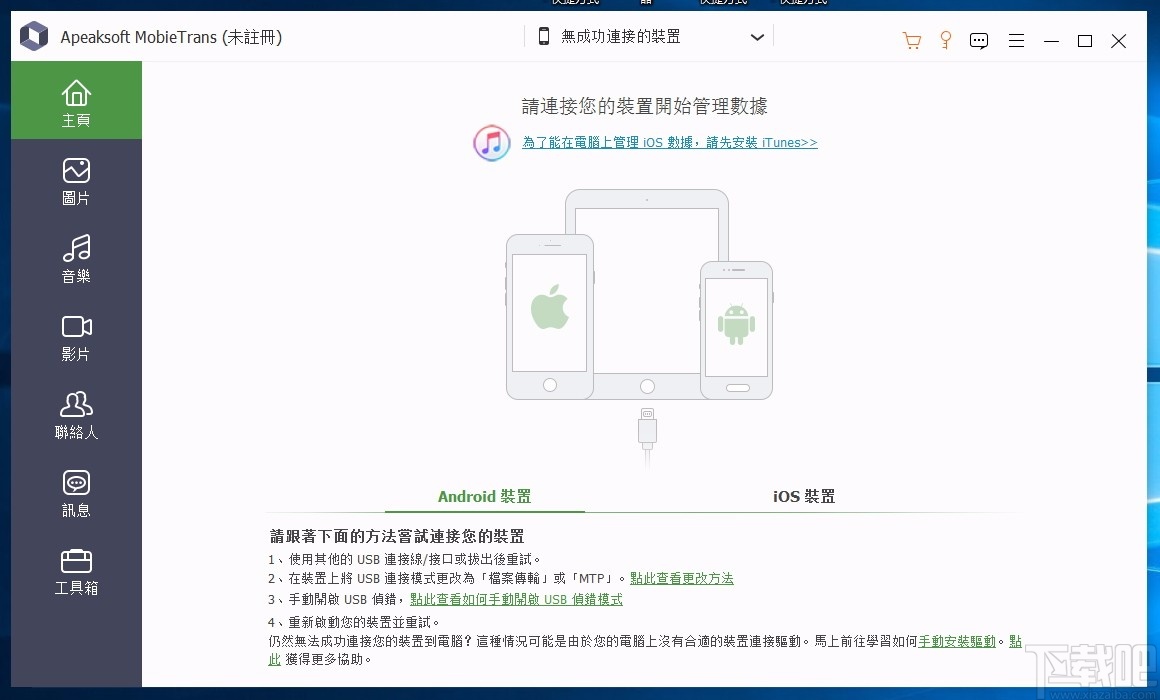Open the 影片 videos section
This screenshot has height=700, width=1160.
tap(76, 337)
